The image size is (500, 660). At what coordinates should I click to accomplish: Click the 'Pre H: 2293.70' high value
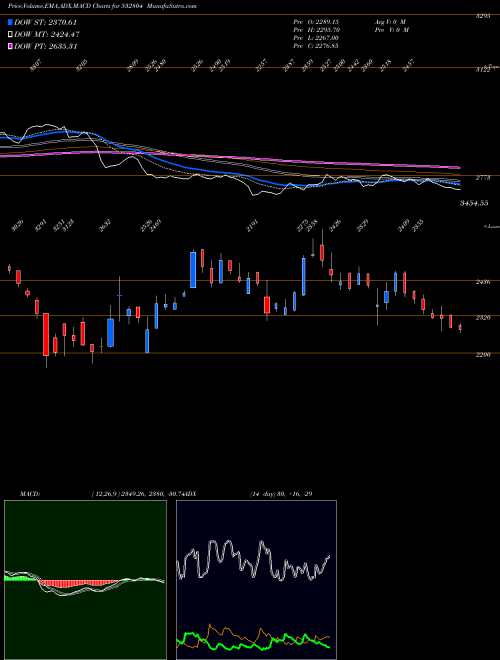click(316, 30)
